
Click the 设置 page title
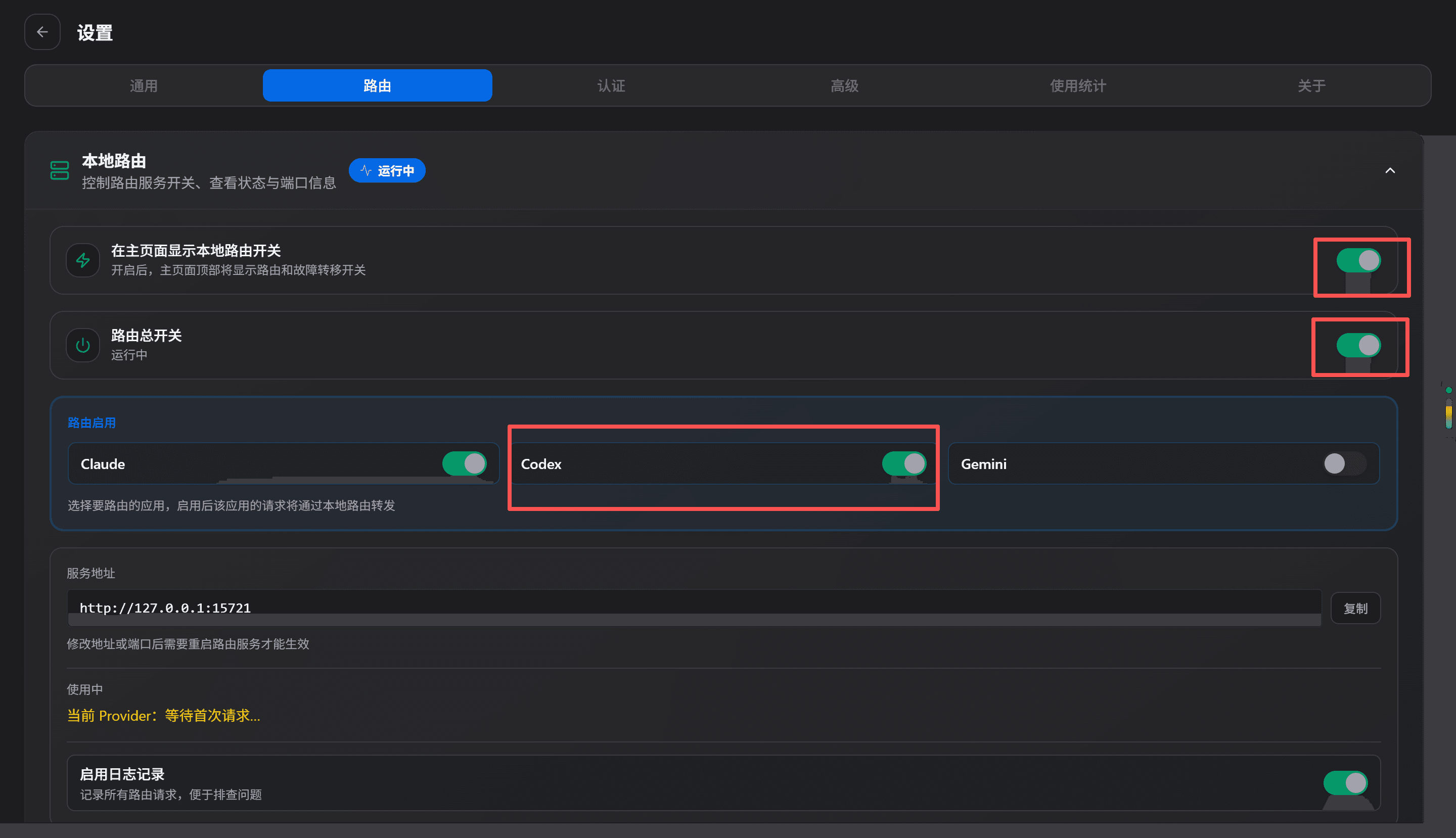pyautogui.click(x=95, y=33)
